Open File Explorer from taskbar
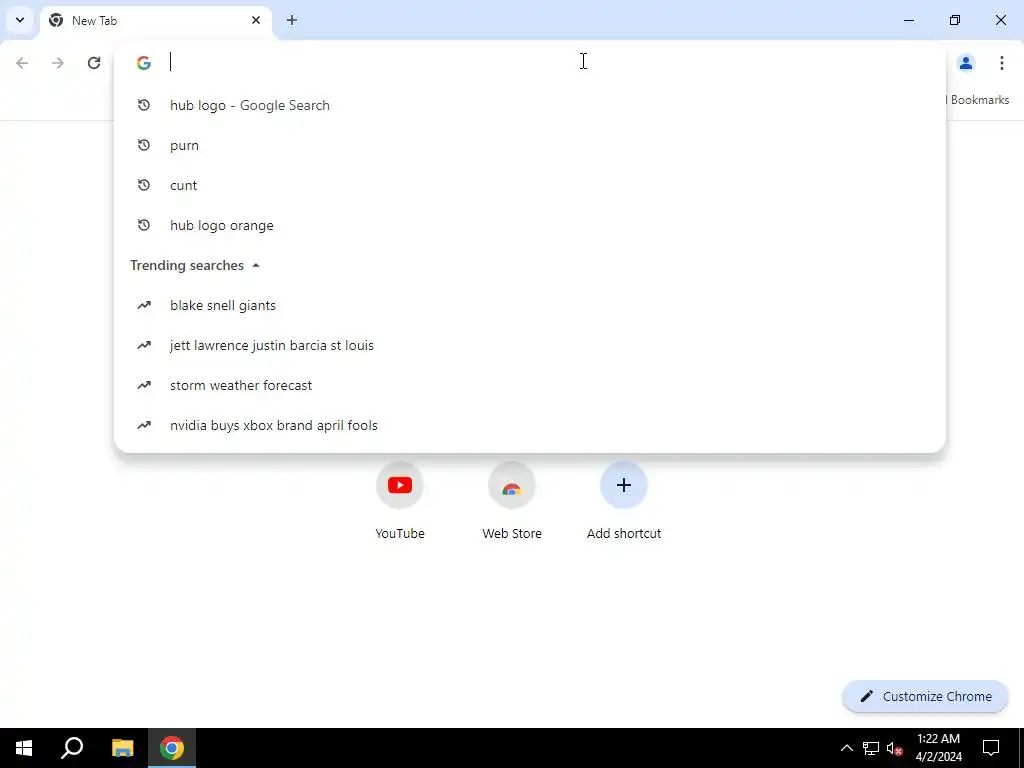The image size is (1024, 768). tap(123, 748)
